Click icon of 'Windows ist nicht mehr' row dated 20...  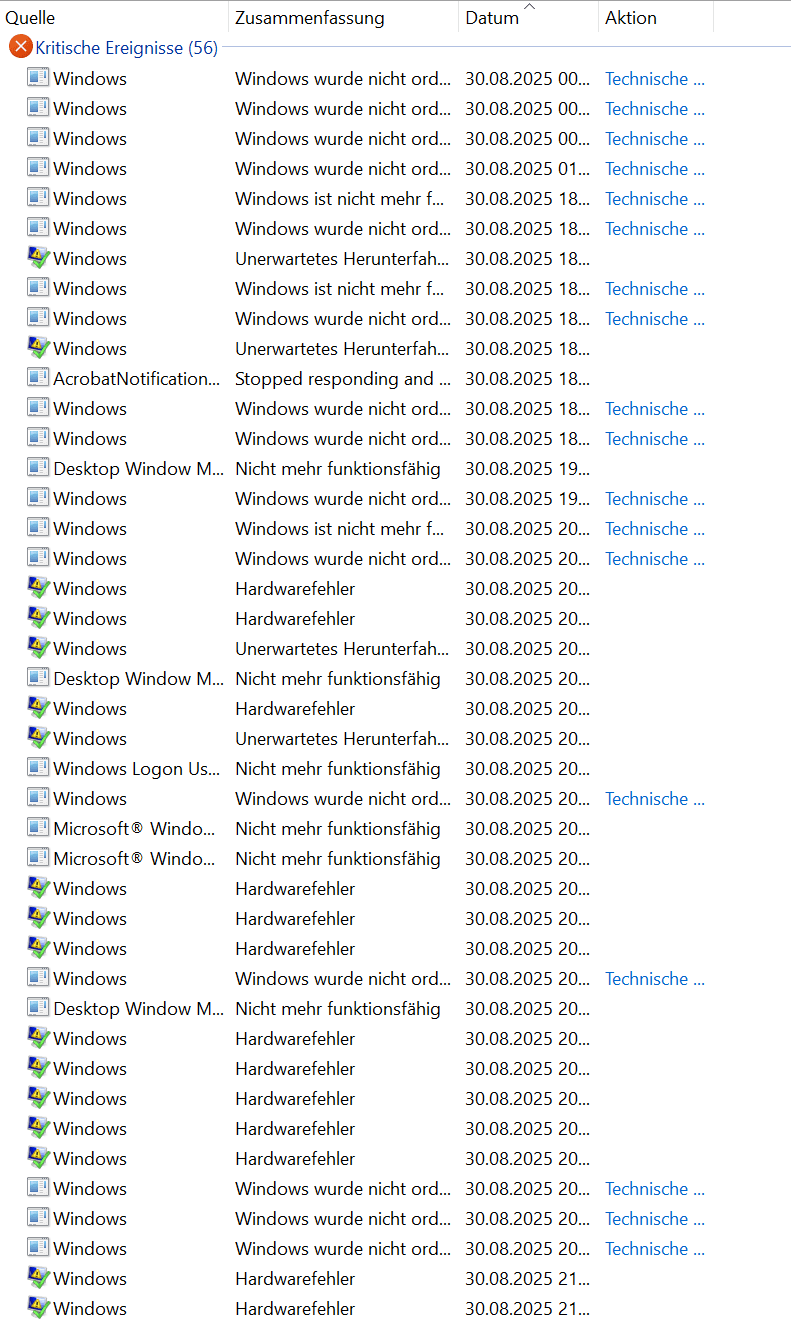pos(38,528)
